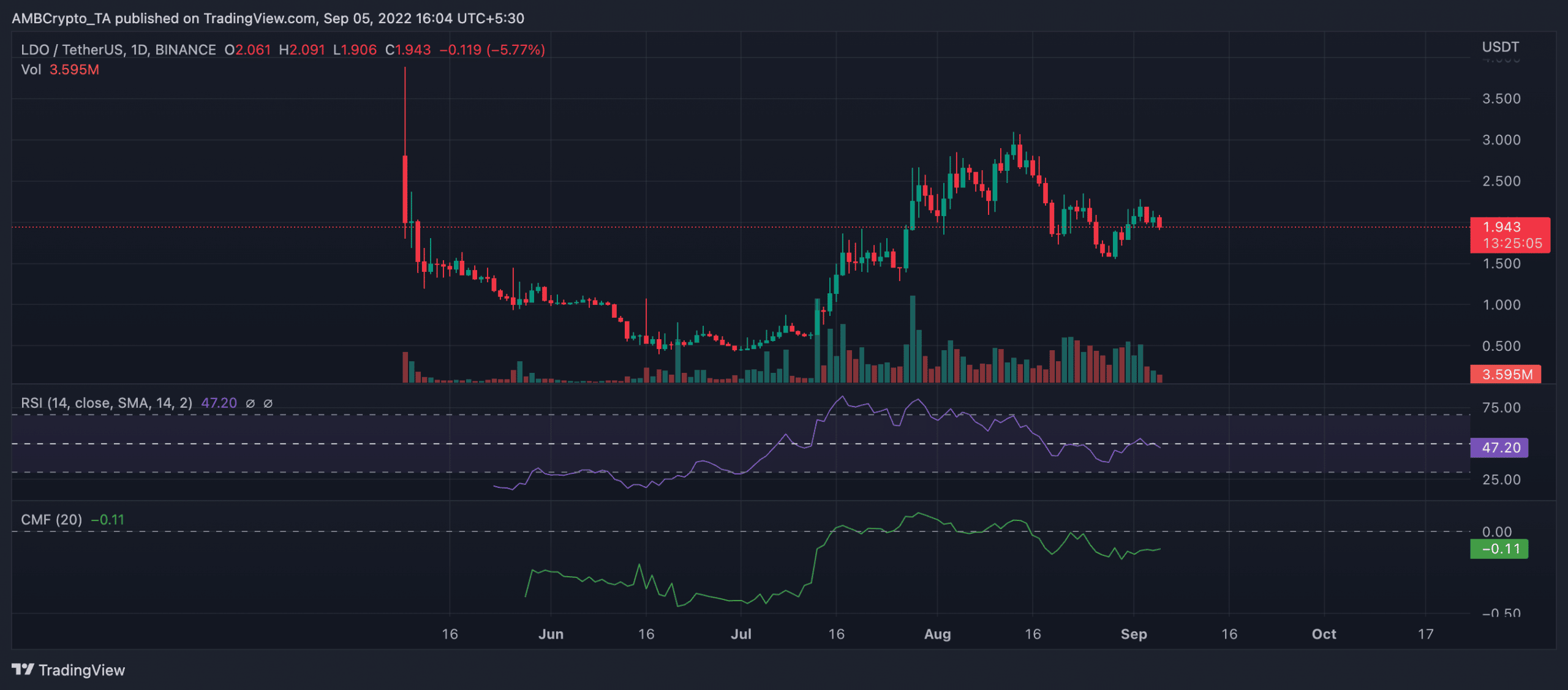Image resolution: width=1568 pixels, height=690 pixels.
Task: Click the red 3.595M volume tag on axis
Action: click(x=1506, y=374)
